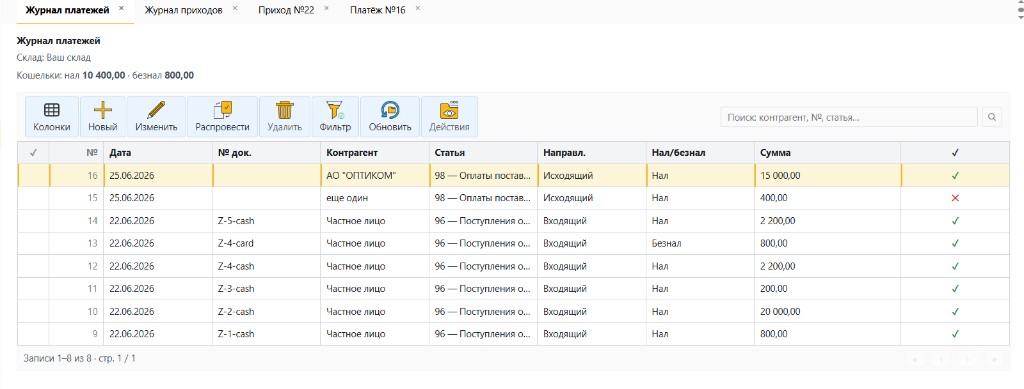
Task: Open the Фильтр funnel button
Action: [x=335, y=117]
